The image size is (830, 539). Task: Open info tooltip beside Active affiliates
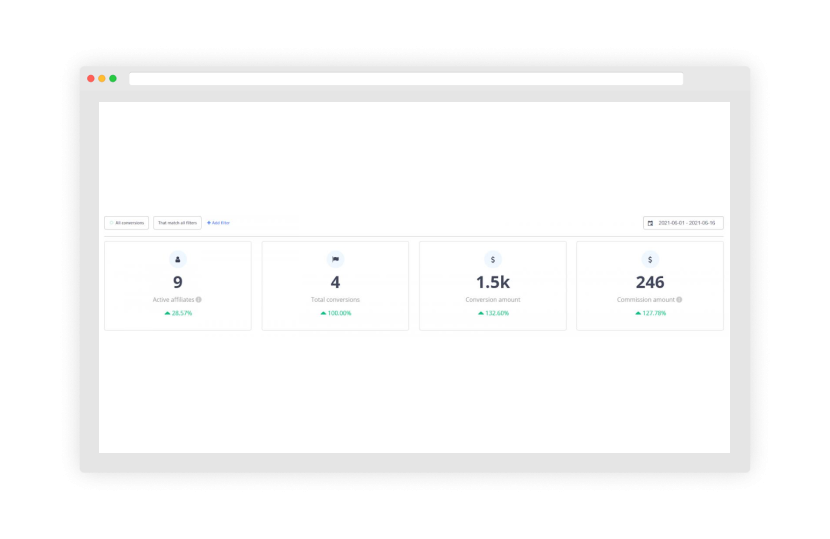click(199, 299)
